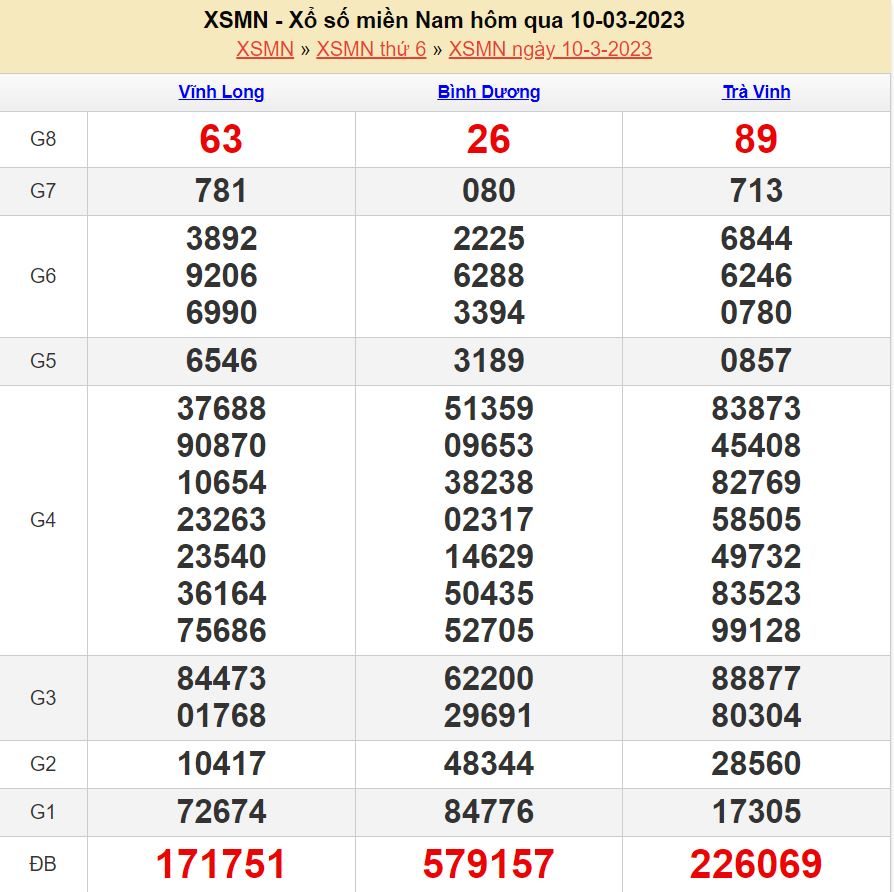Select G6 number 9206
The image size is (894, 892).
click(221, 275)
